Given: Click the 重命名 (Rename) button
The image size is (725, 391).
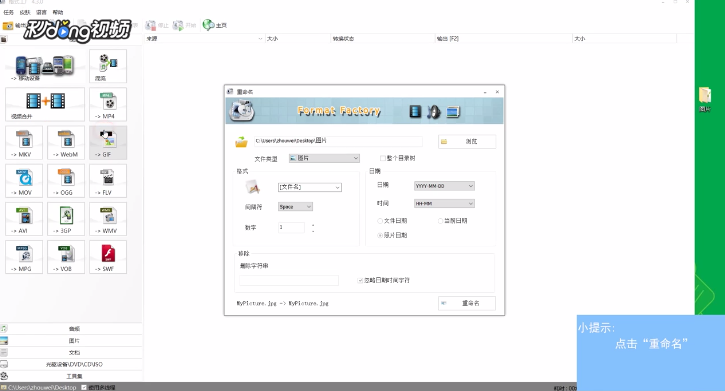Looking at the screenshot, I should [467, 303].
